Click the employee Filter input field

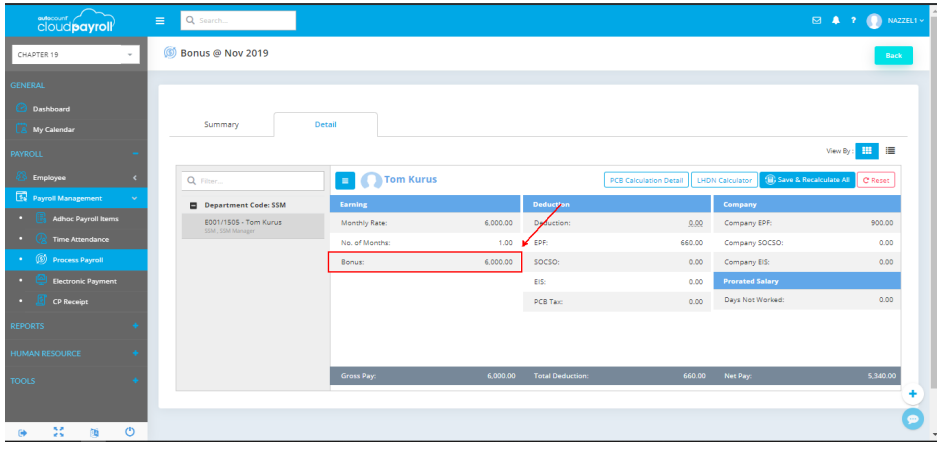pyautogui.click(x=253, y=181)
